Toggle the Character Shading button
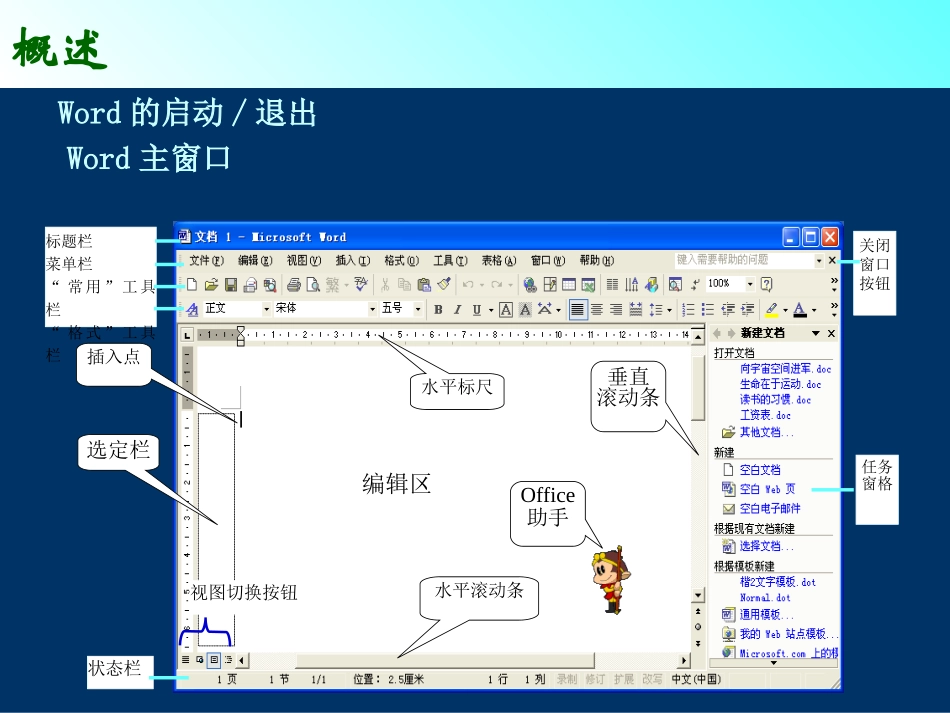950x713 pixels. click(x=525, y=310)
